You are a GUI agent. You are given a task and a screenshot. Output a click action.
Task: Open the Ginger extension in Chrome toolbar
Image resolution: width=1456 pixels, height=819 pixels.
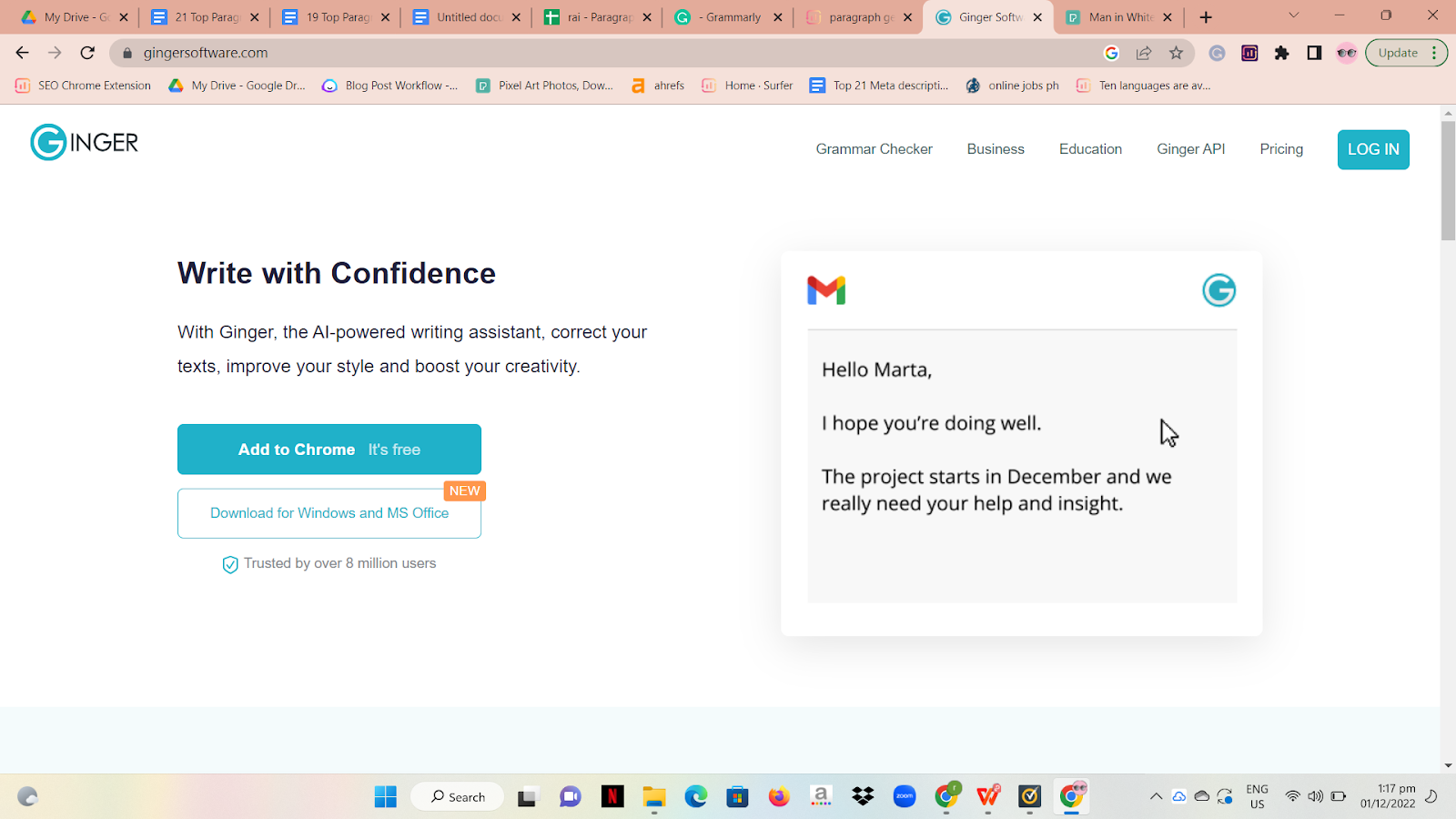click(1217, 53)
